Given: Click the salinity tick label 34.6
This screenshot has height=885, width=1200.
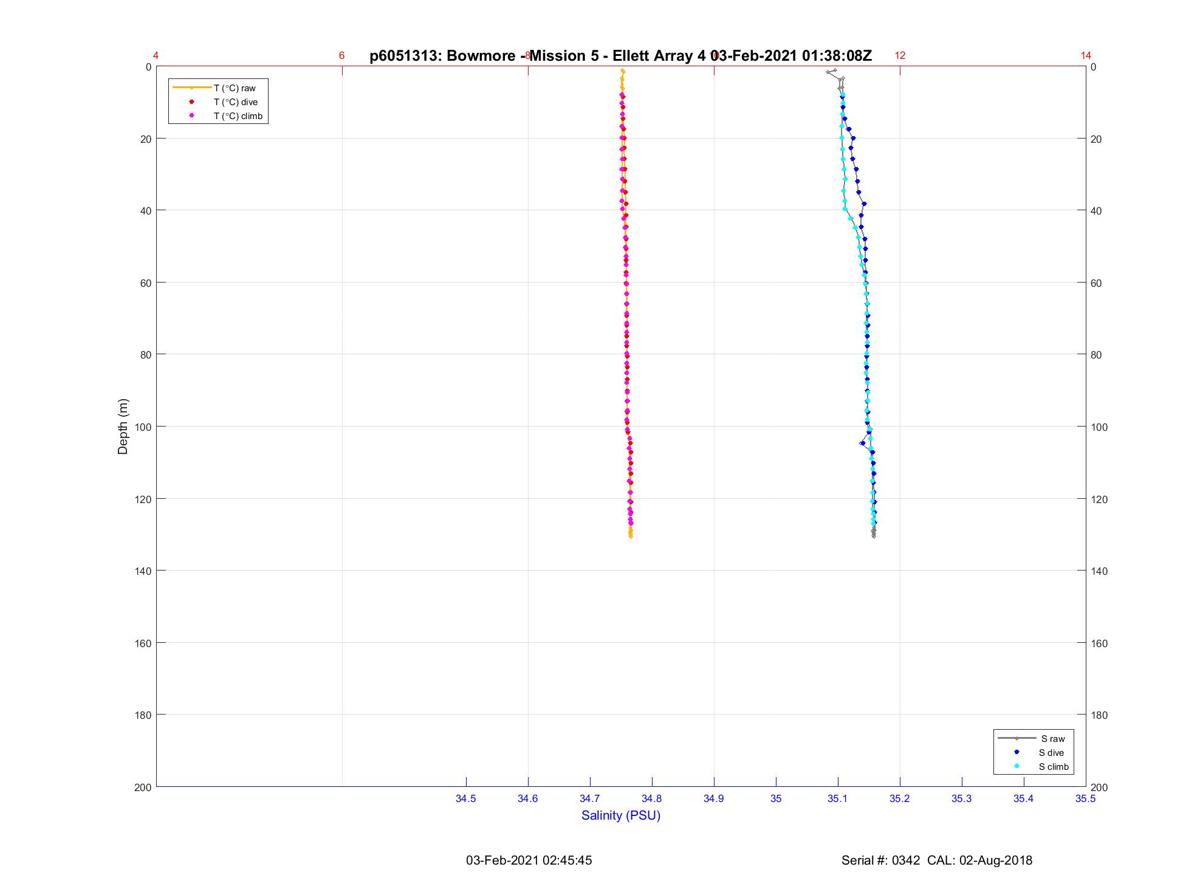Looking at the screenshot, I should pos(528,799).
